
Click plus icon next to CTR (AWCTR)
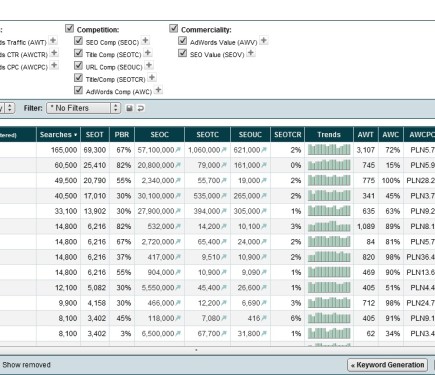pyautogui.click(x=54, y=53)
